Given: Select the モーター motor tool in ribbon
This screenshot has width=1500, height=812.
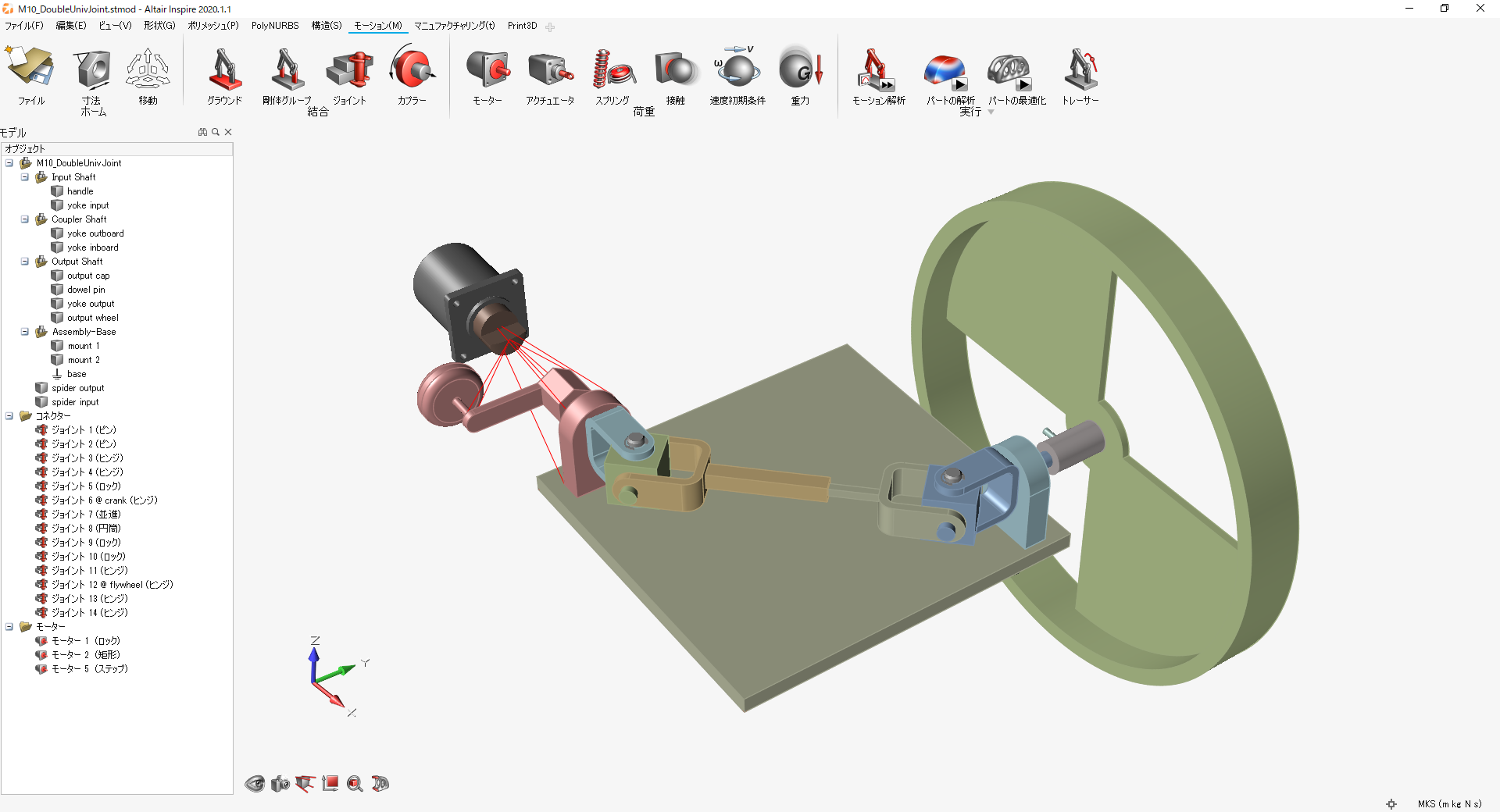Looking at the screenshot, I should (x=487, y=69).
